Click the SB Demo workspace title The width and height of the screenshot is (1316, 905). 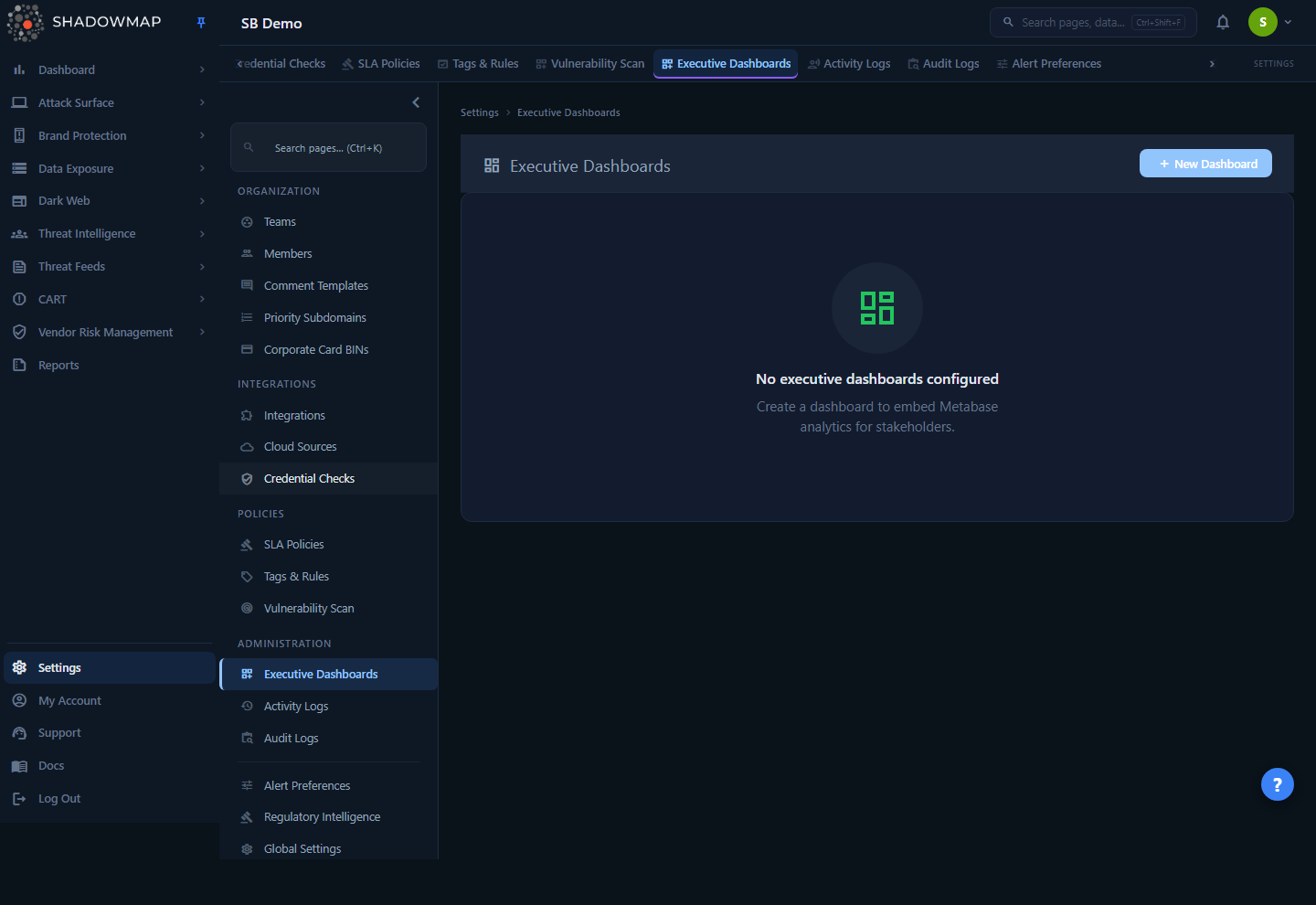(271, 24)
